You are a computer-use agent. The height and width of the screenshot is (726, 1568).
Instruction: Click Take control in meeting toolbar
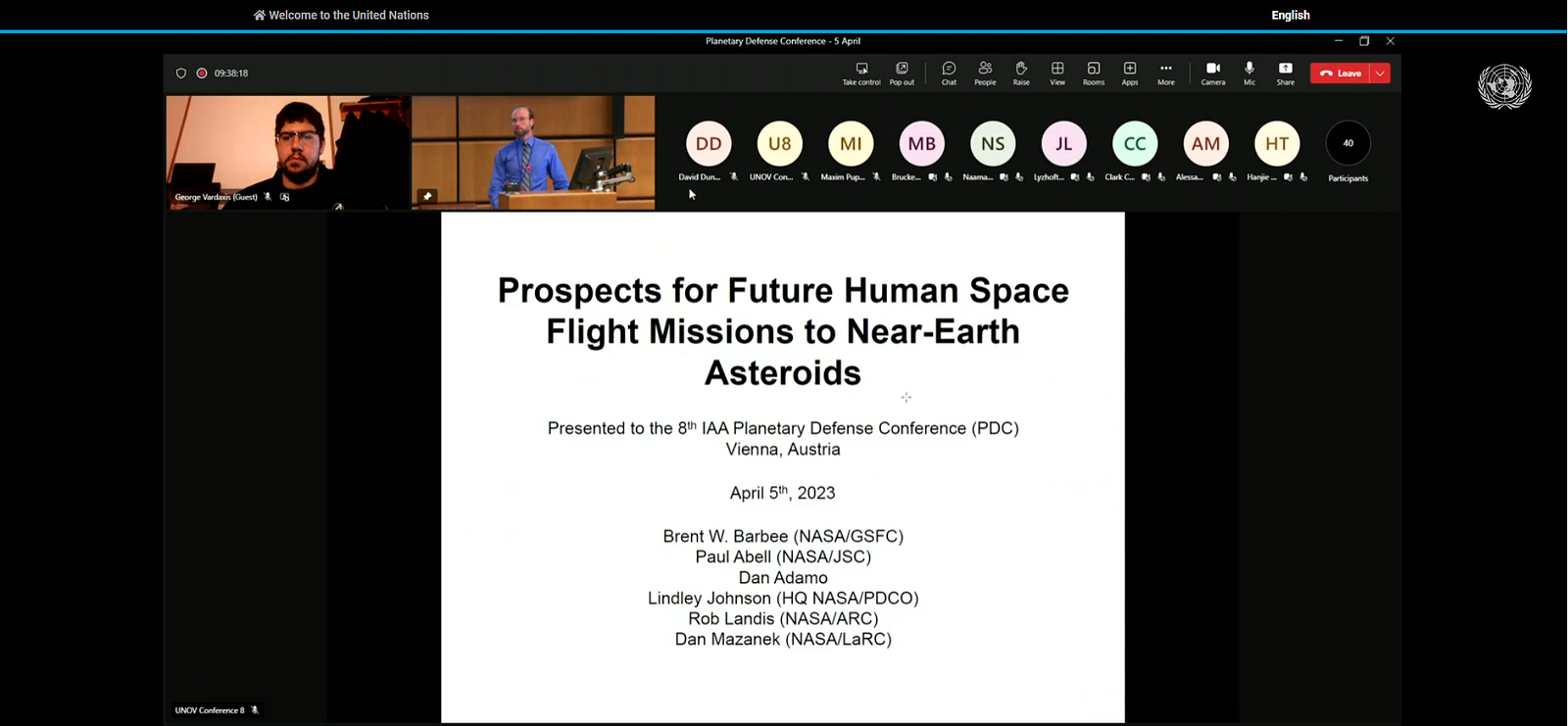[861, 73]
